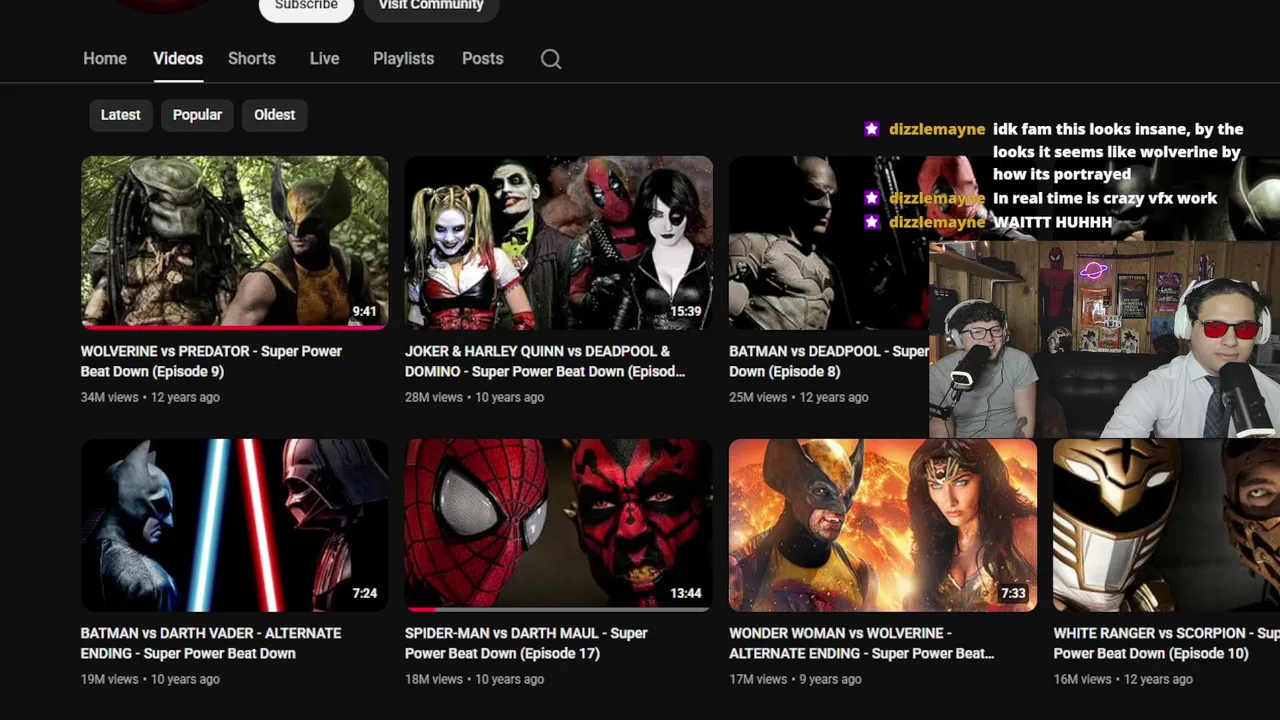The image size is (1280, 720).
Task: Switch to the Posts tab
Action: coord(482,58)
